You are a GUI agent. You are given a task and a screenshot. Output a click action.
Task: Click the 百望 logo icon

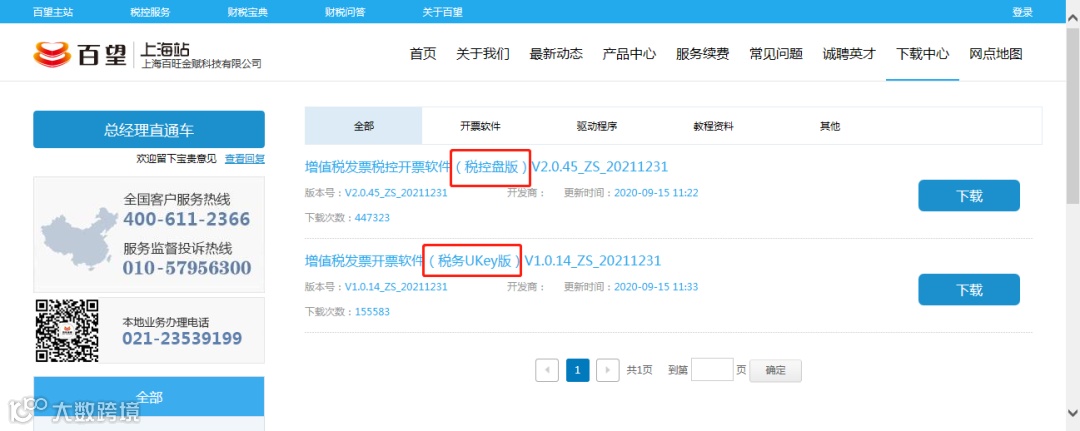click(52, 54)
